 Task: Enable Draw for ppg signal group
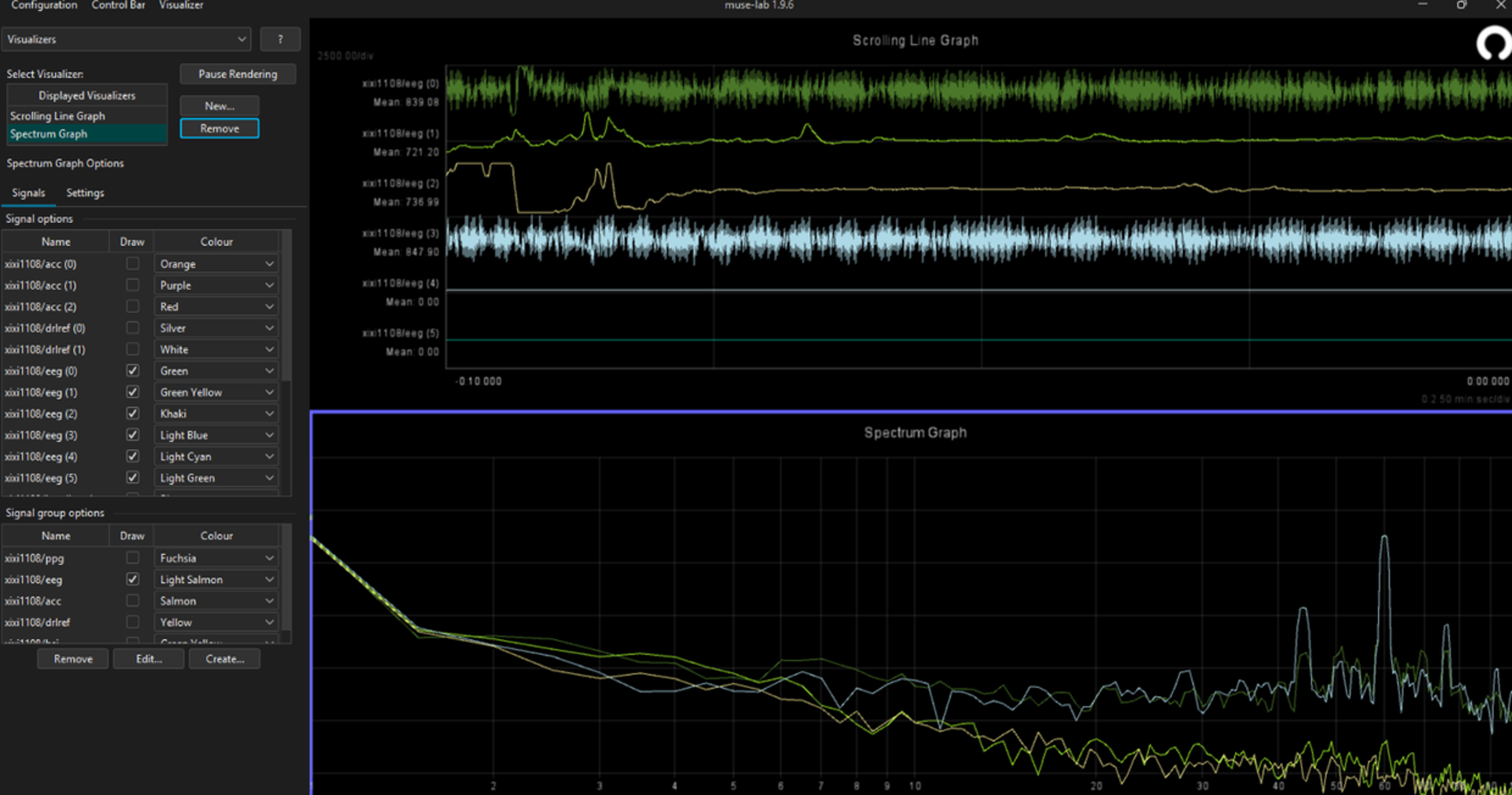click(x=133, y=558)
